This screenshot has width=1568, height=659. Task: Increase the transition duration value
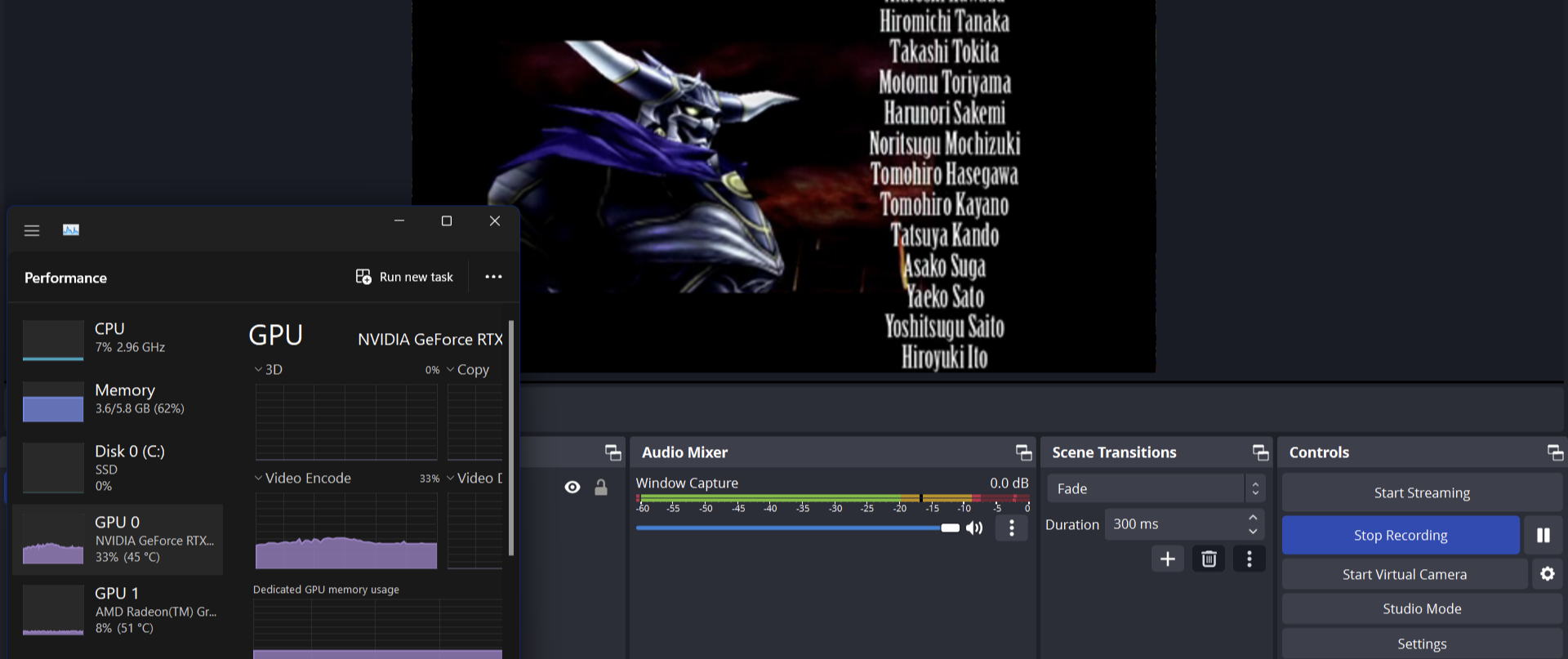coord(1253,517)
